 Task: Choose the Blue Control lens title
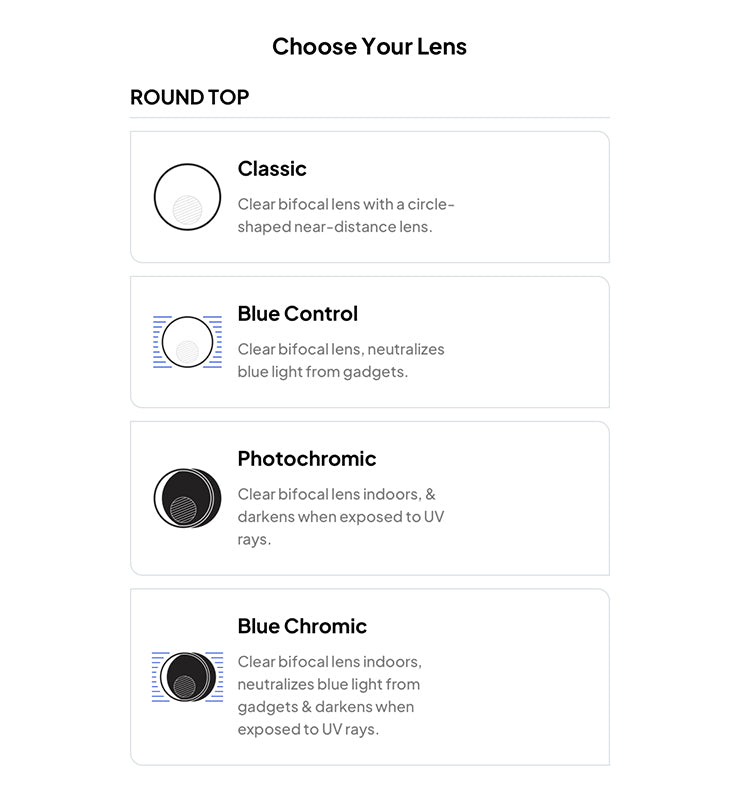pyautogui.click(x=297, y=313)
